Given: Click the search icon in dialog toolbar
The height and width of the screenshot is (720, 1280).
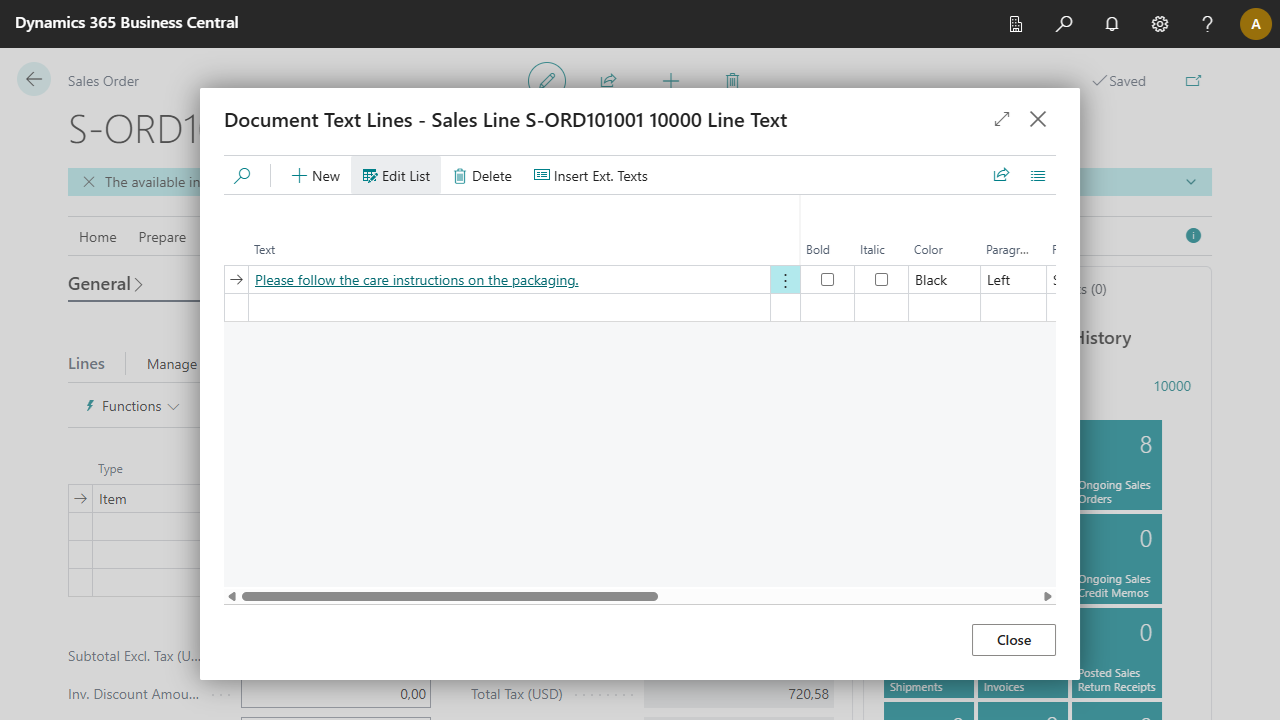Looking at the screenshot, I should tap(242, 176).
